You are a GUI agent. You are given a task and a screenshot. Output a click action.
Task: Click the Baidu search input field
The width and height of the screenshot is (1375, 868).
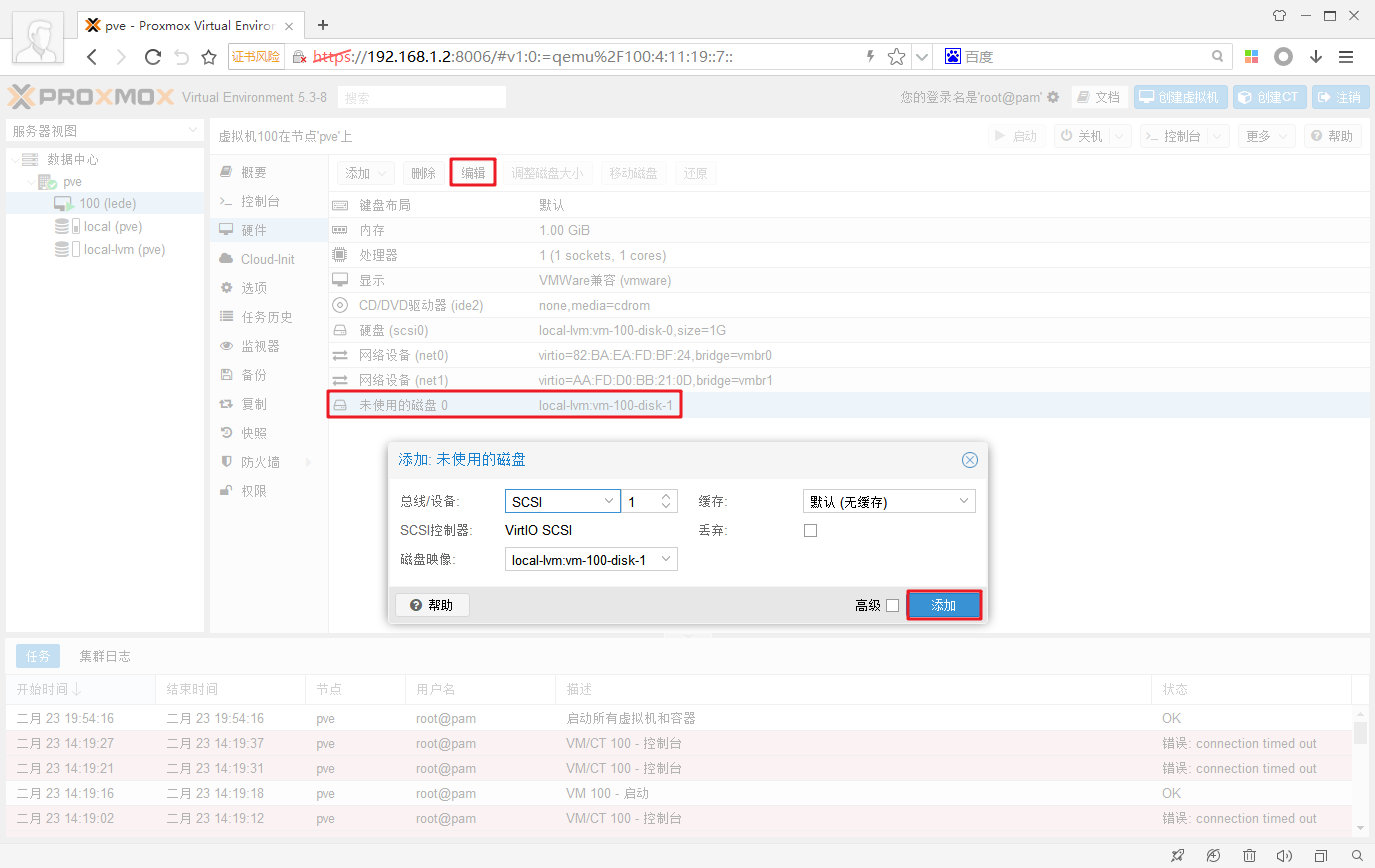tap(1084, 57)
